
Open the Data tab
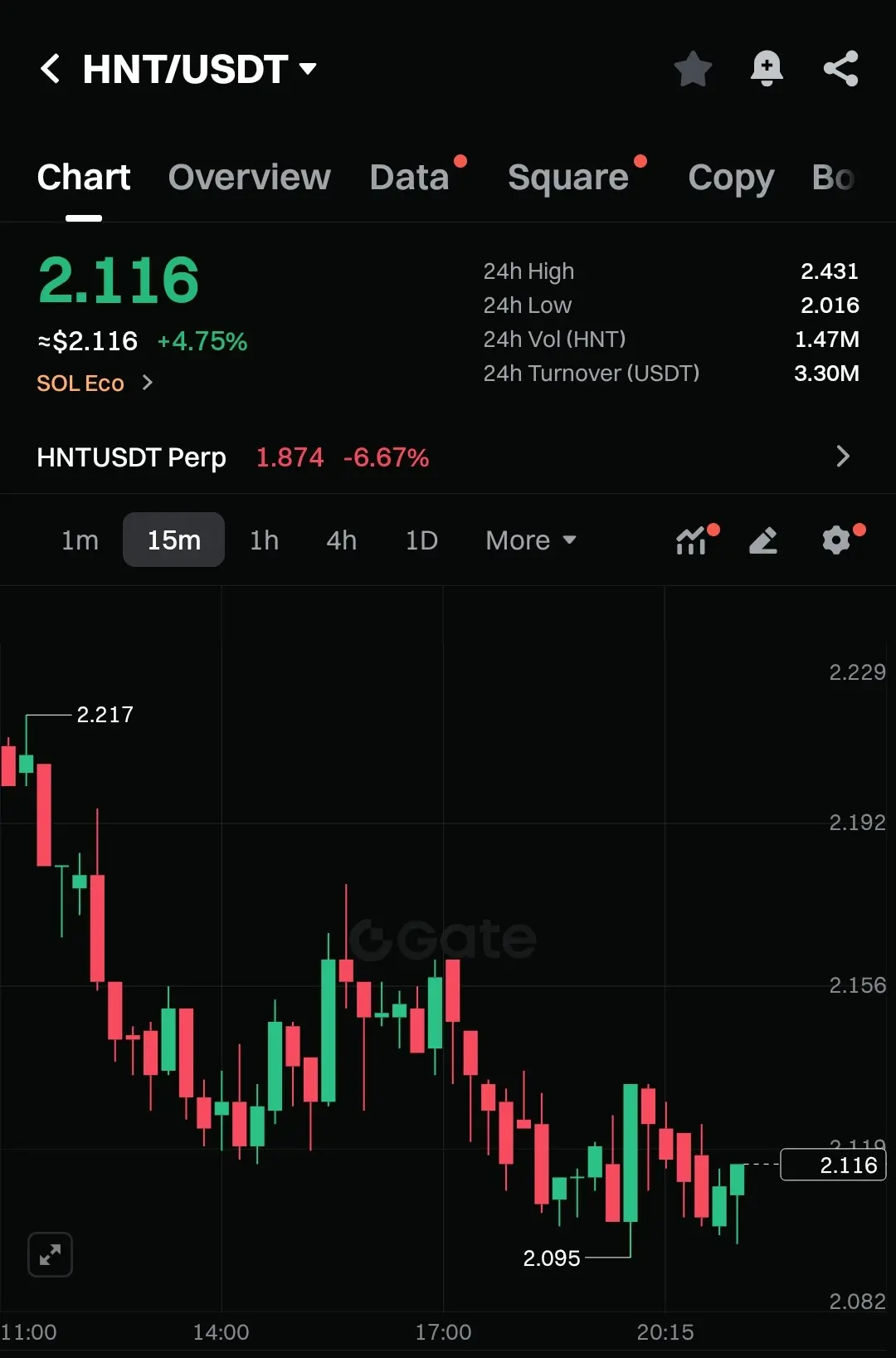(x=410, y=177)
